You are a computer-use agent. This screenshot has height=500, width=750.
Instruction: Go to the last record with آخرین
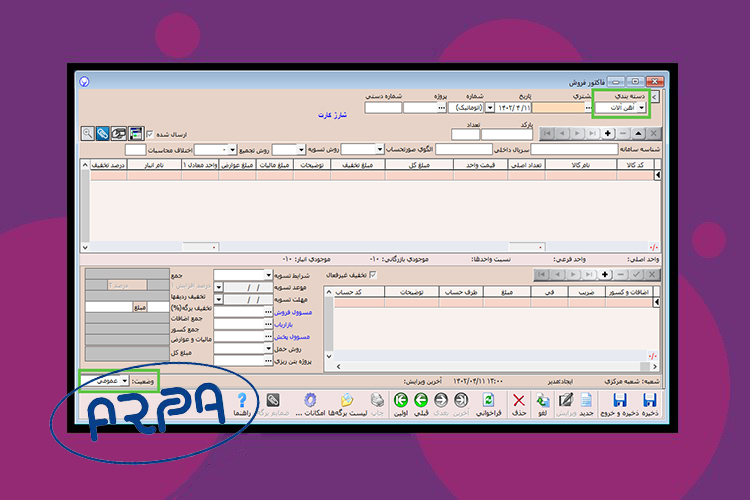coord(461,400)
